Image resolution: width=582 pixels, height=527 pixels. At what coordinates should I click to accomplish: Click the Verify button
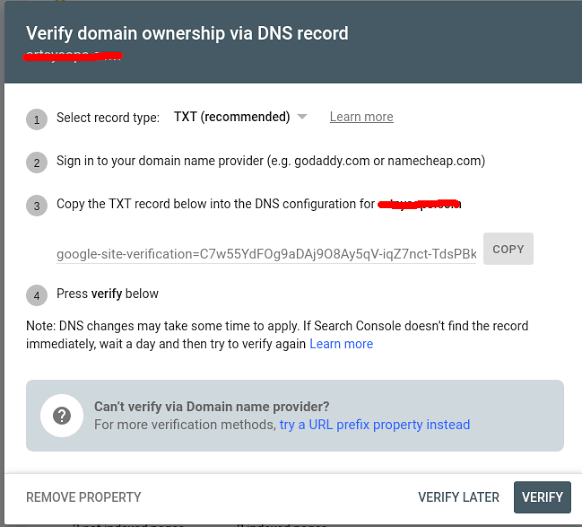tap(542, 497)
